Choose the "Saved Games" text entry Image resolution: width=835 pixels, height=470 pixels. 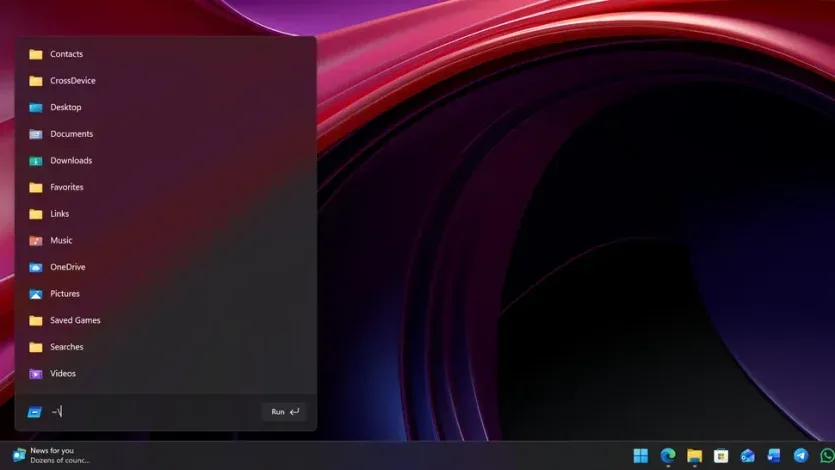click(76, 320)
